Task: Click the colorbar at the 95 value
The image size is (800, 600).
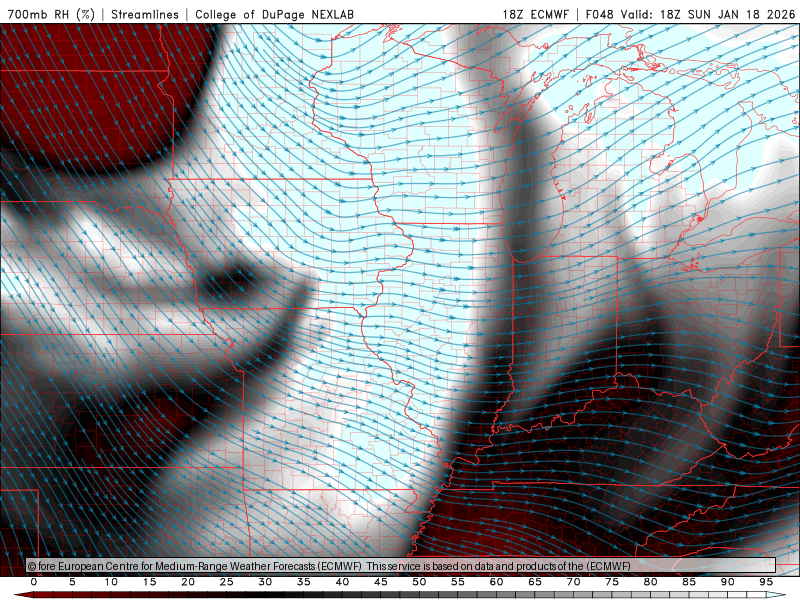Action: 766,595
